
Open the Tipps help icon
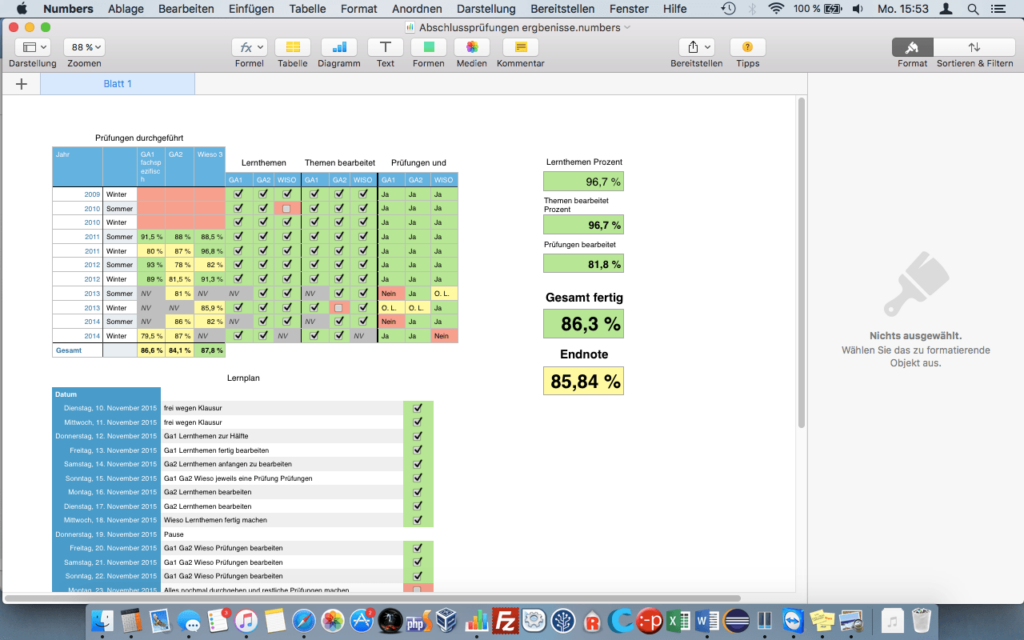click(748, 48)
